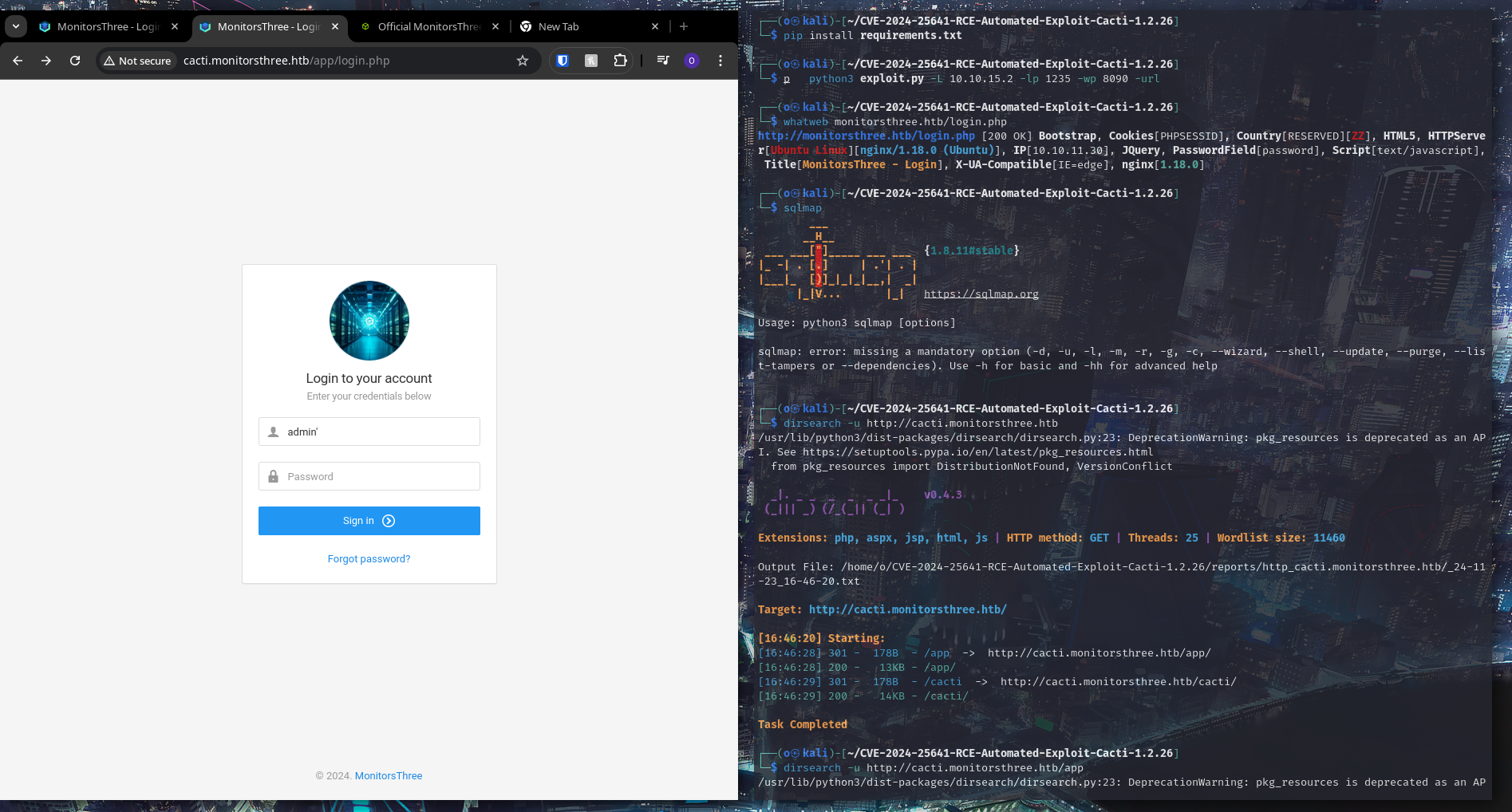Close the Official MonitorsThree tab
The width and height of the screenshot is (1512, 812).
pos(495,26)
